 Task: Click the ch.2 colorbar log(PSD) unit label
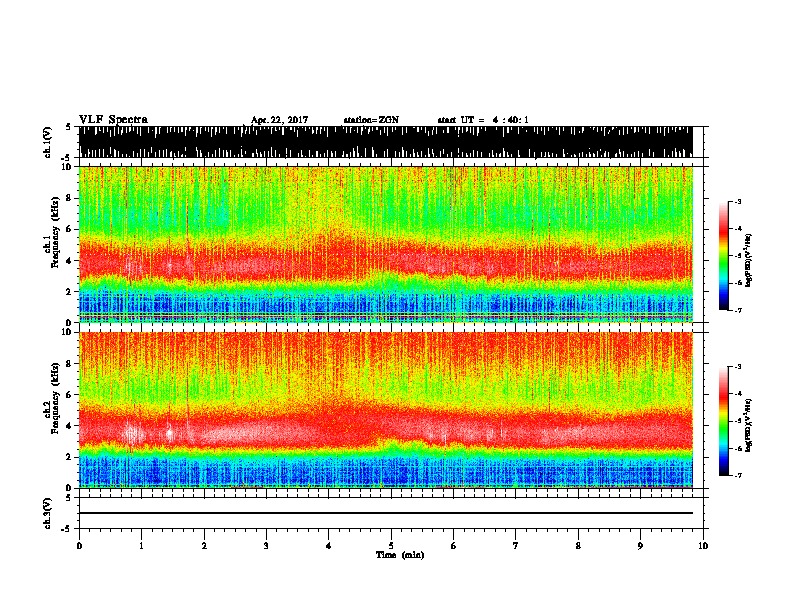click(748, 426)
